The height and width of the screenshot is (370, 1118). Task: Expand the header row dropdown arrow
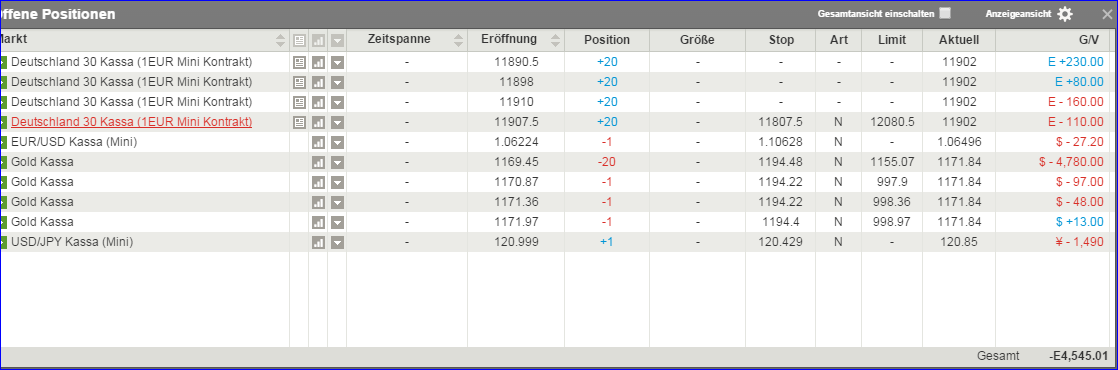click(337, 41)
